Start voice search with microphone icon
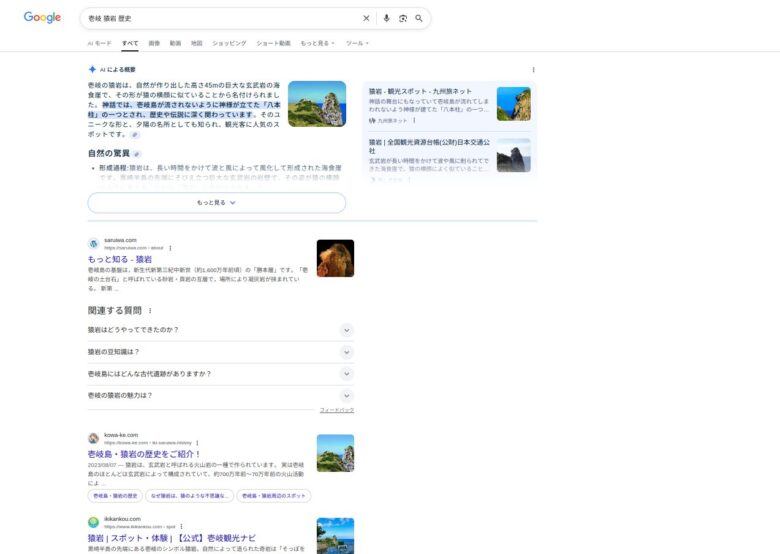 point(387,18)
